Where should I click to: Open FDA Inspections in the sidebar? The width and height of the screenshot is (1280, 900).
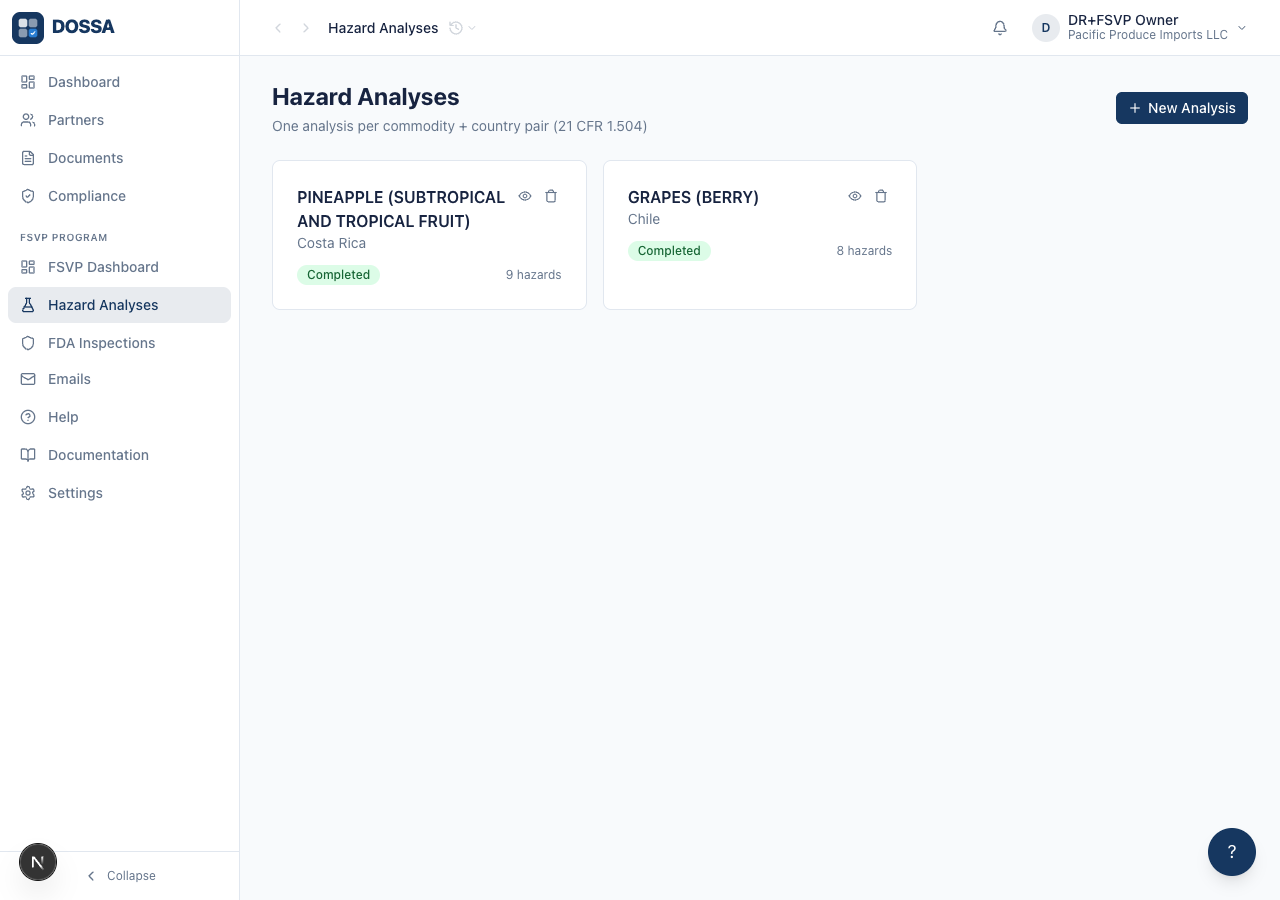(x=119, y=343)
